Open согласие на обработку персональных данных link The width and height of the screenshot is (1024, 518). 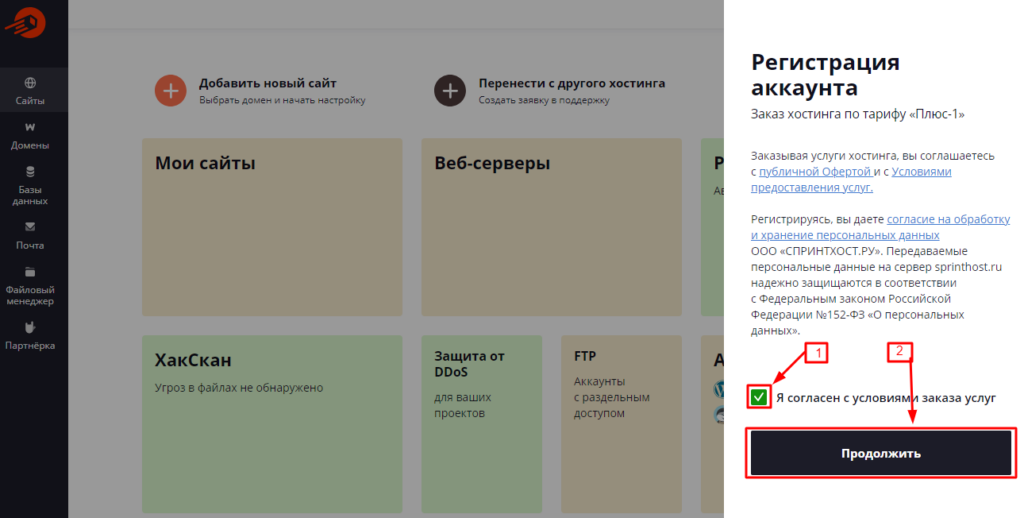tap(880, 227)
